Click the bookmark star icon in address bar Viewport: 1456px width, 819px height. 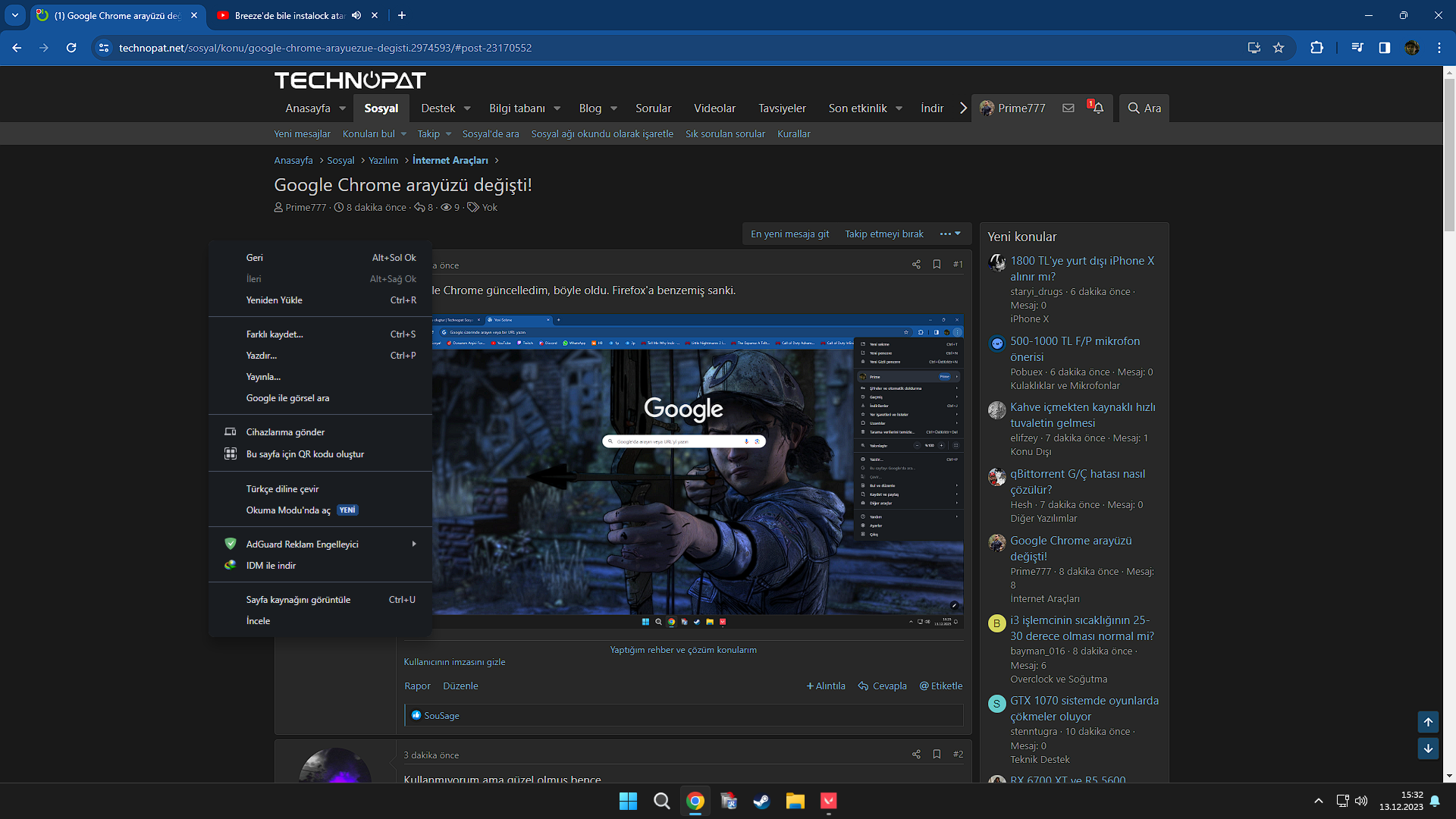(x=1279, y=48)
